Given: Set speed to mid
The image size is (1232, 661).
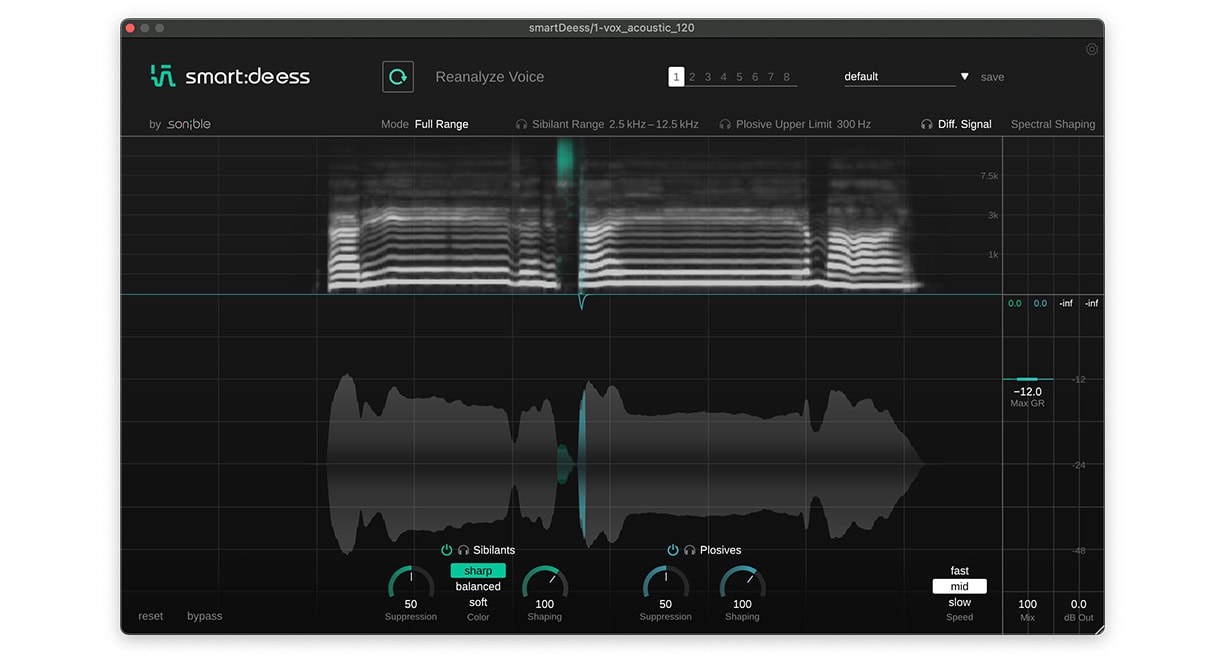Looking at the screenshot, I should (x=960, y=587).
